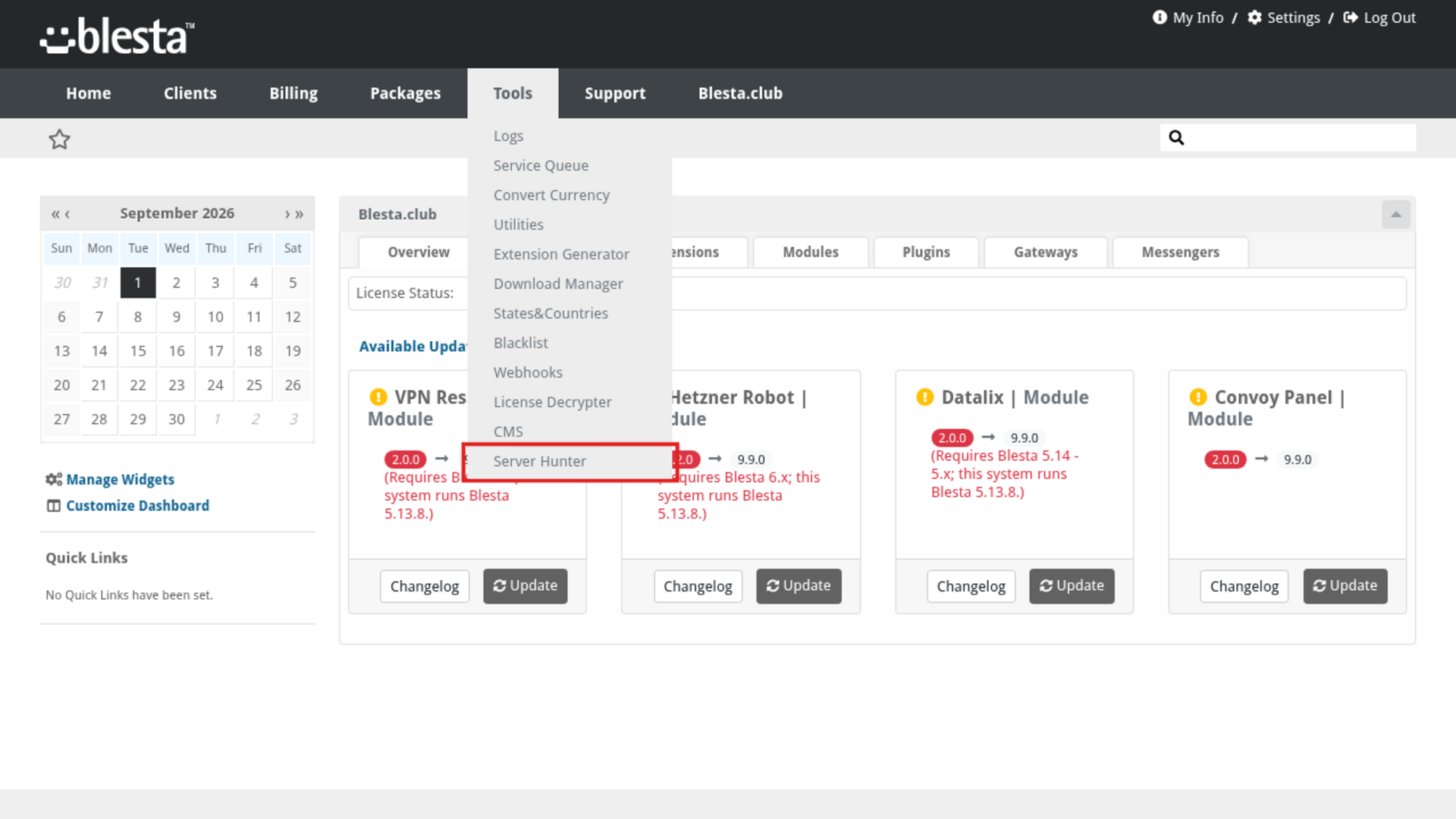Open the Support menu
The height and width of the screenshot is (819, 1456).
click(x=615, y=93)
